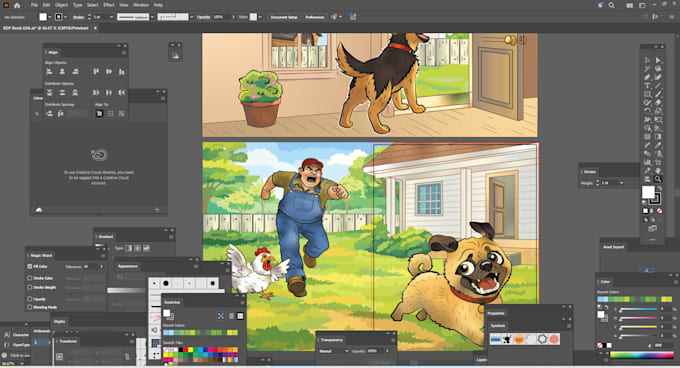
Task: Click the Preferences button
Action: pos(315,17)
